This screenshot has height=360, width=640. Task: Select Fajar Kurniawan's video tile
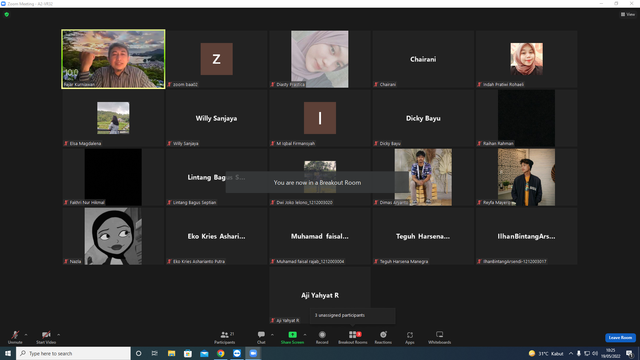click(x=113, y=59)
